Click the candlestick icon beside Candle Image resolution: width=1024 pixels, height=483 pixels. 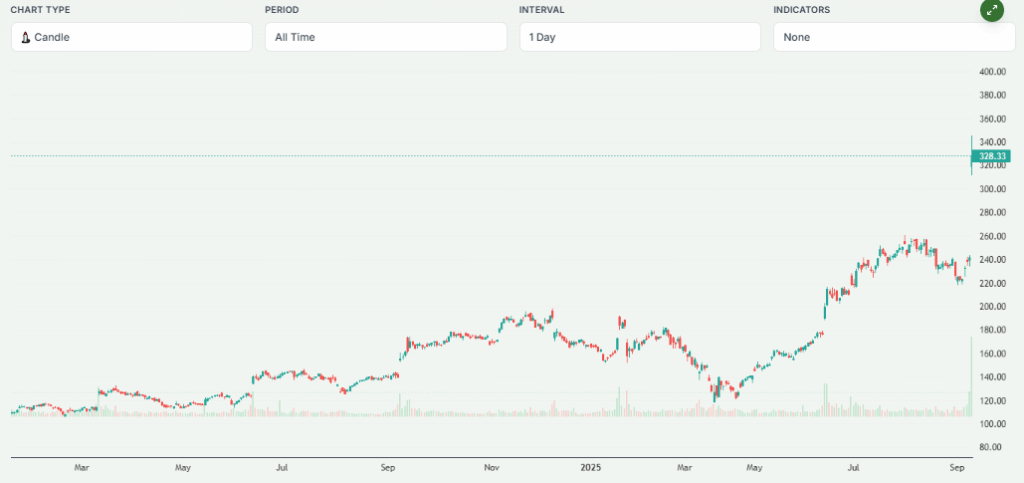tap(25, 37)
